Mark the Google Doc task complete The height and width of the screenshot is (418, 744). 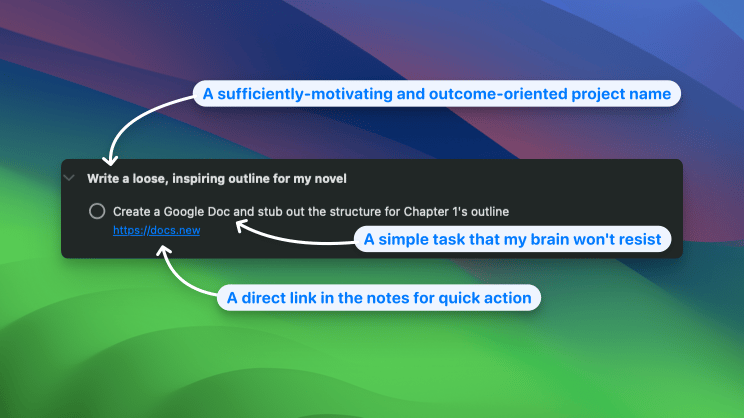[97, 211]
